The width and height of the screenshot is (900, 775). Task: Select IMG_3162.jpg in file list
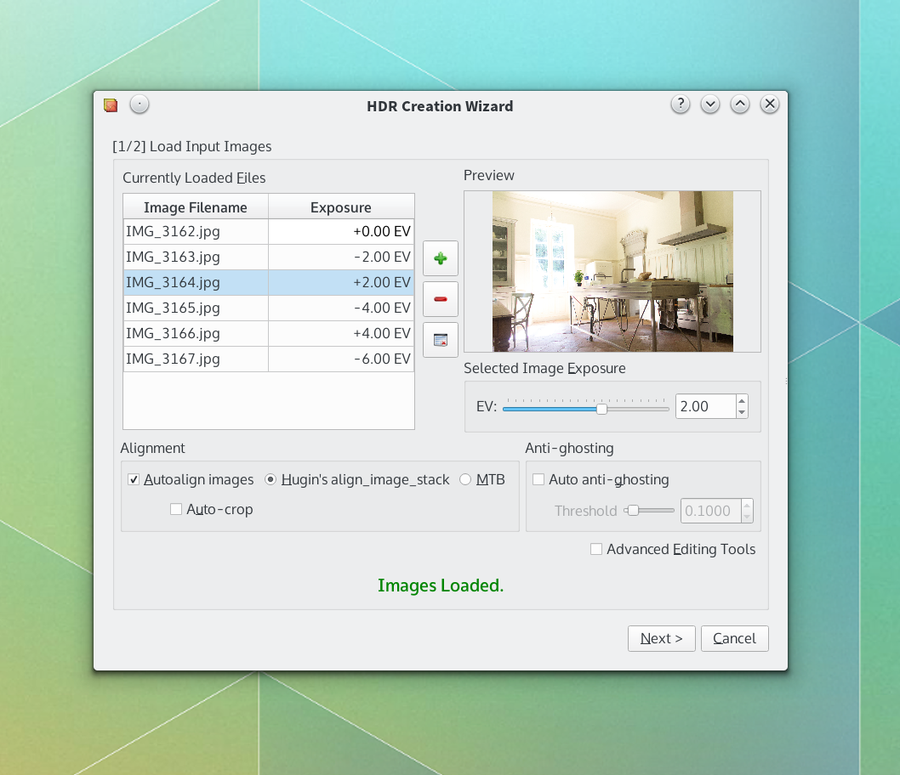tap(196, 231)
